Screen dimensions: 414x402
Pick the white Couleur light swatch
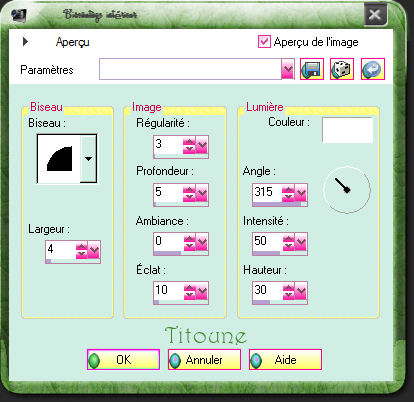(x=347, y=130)
